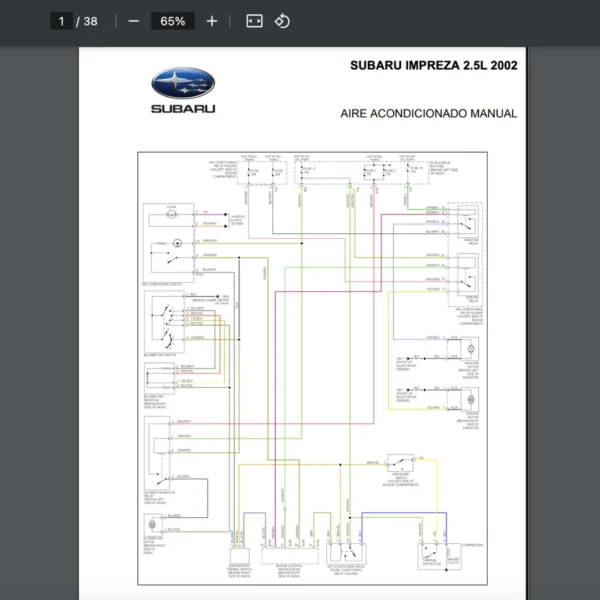Click the fit to page icon
Viewport: 600px width, 600px height.
(254, 21)
